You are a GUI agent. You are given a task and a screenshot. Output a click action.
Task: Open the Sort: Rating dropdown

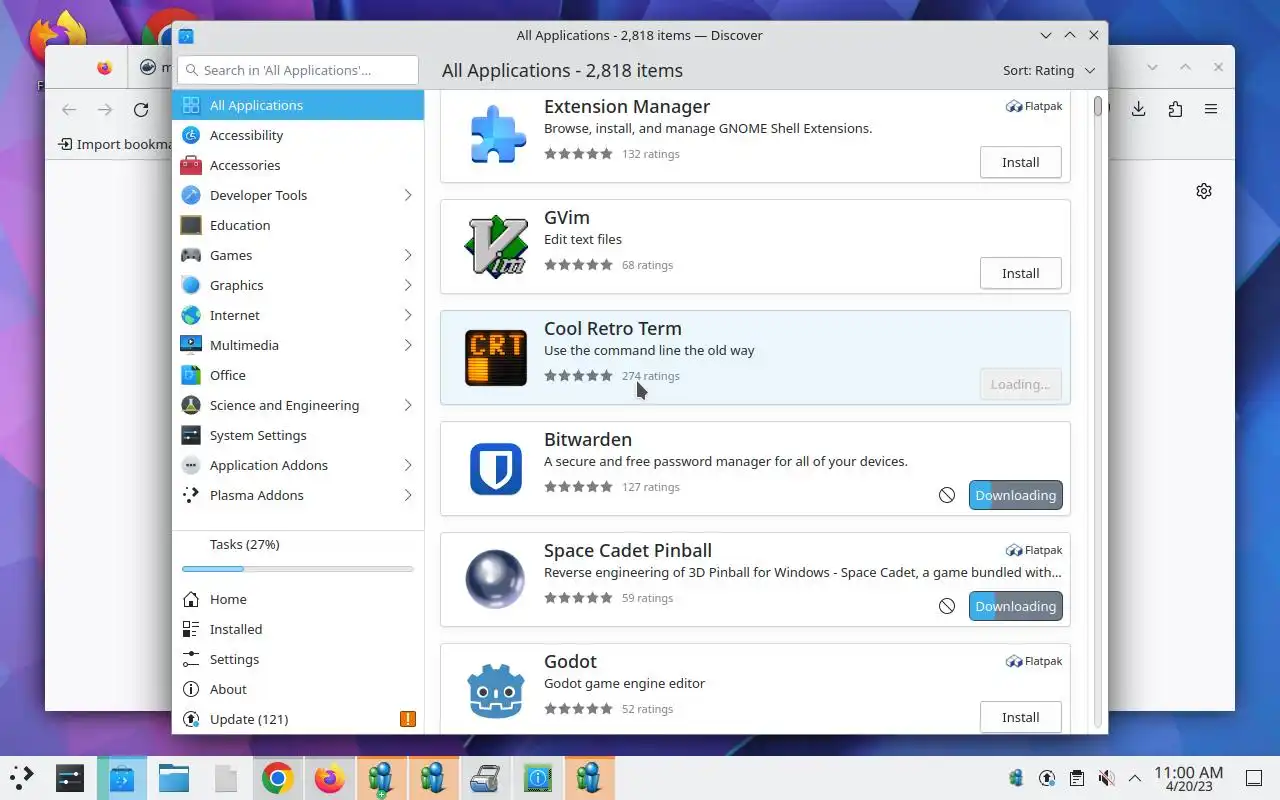pos(1049,70)
